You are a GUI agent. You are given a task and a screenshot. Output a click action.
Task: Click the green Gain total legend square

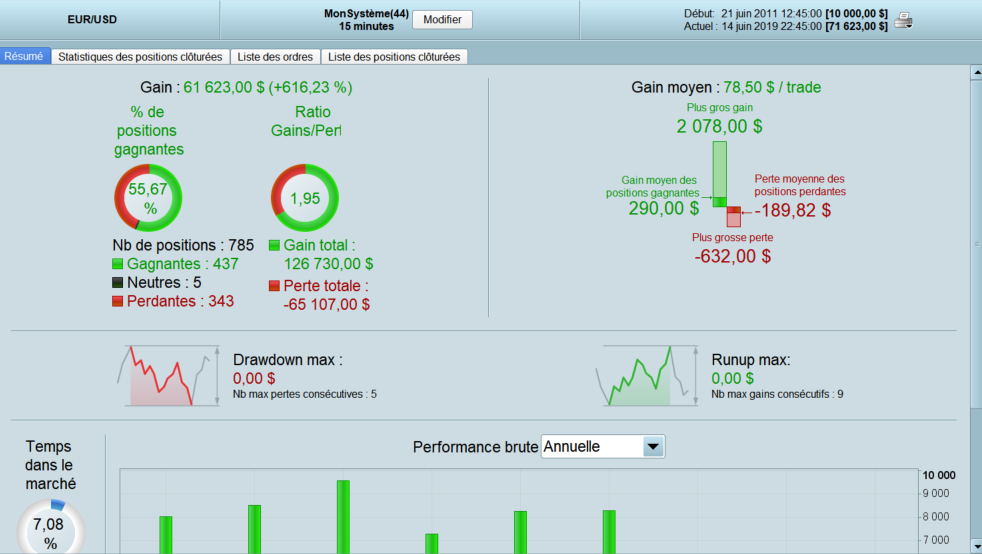click(x=274, y=245)
